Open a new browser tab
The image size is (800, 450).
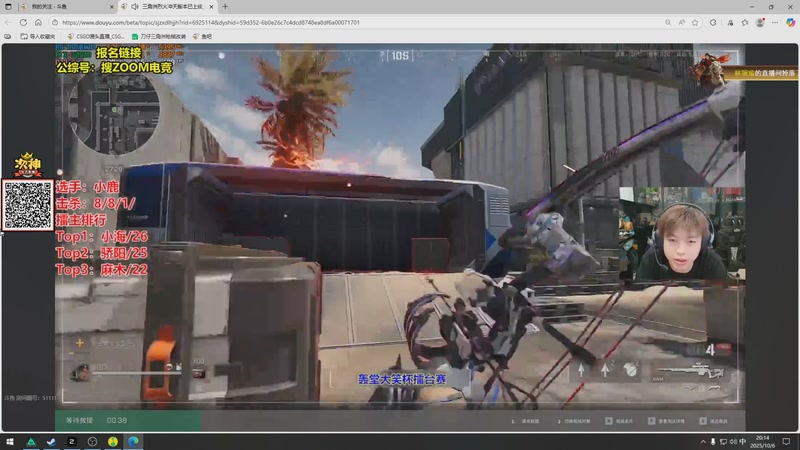225,7
